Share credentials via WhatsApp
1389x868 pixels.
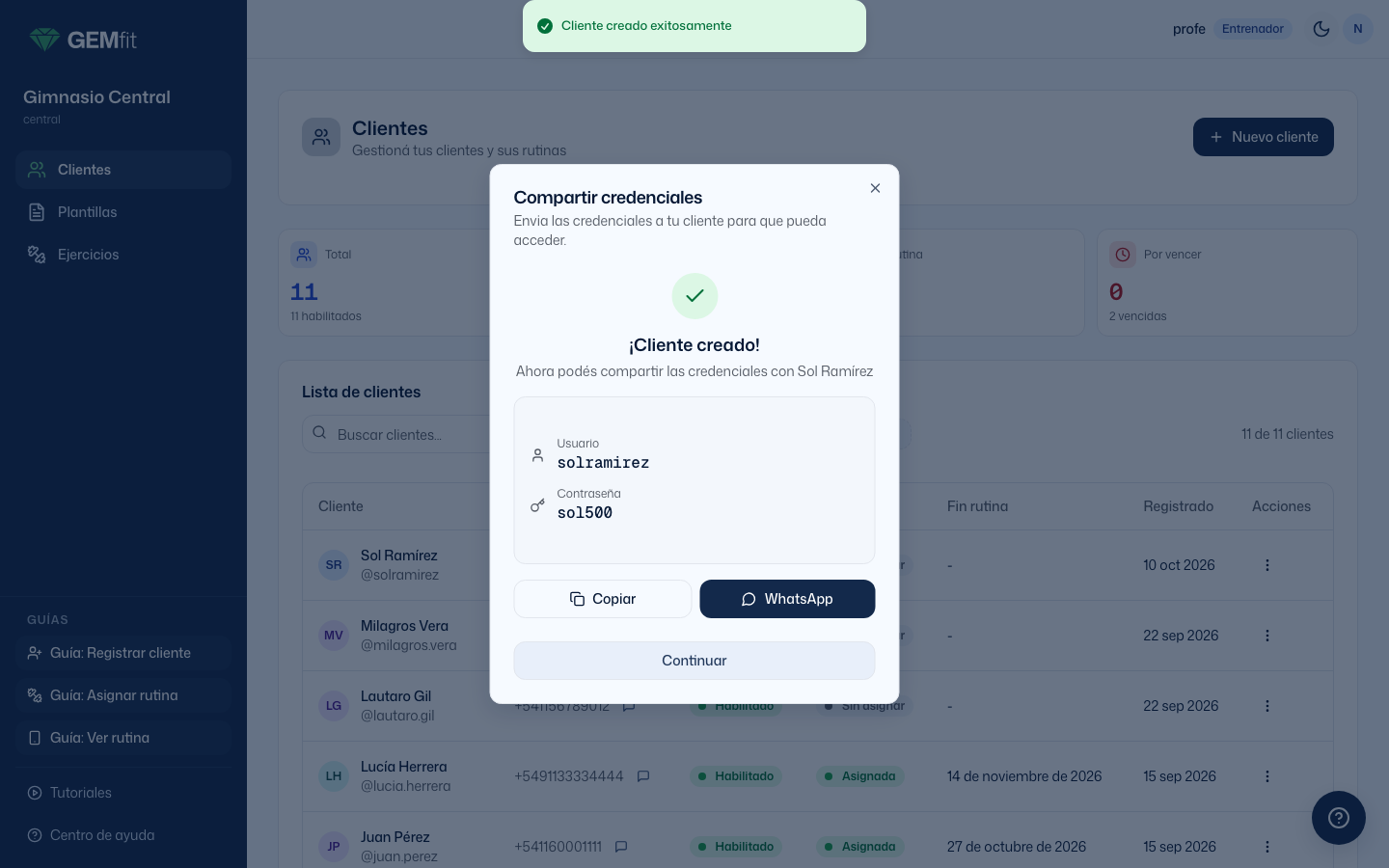787,599
